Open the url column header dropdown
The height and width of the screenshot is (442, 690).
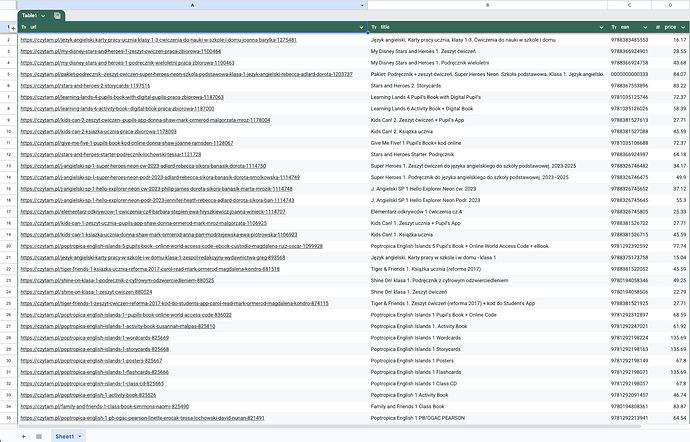362,27
